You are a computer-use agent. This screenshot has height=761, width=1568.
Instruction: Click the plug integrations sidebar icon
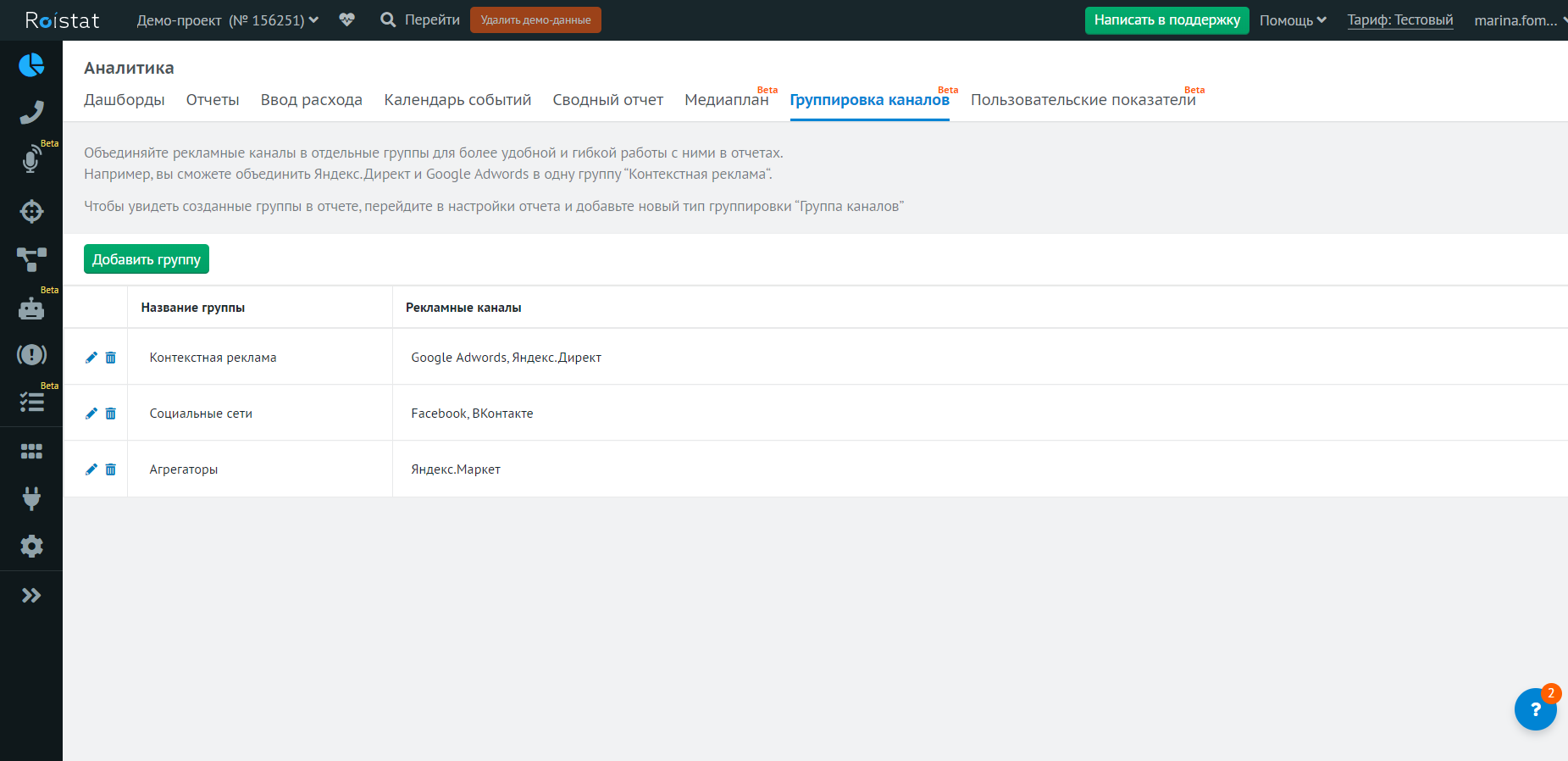(x=31, y=498)
